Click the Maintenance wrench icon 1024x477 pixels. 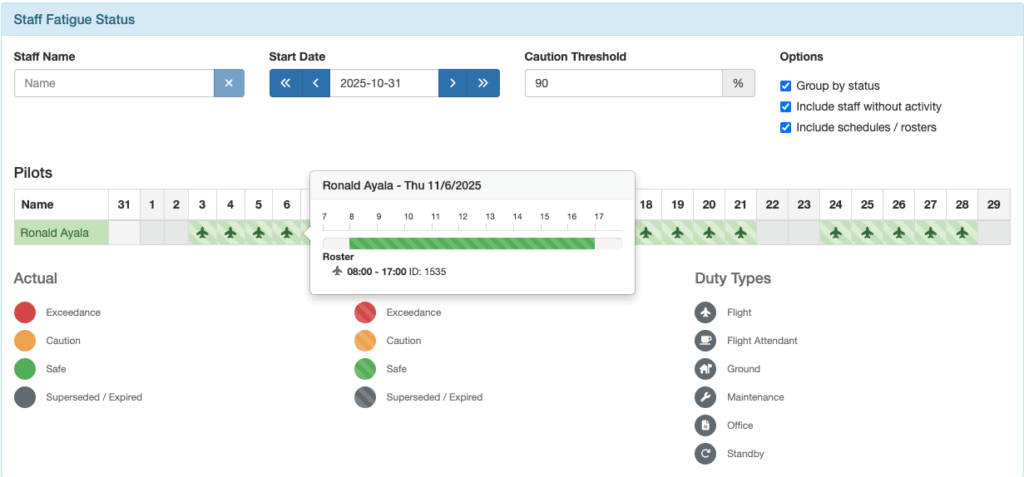pos(706,397)
